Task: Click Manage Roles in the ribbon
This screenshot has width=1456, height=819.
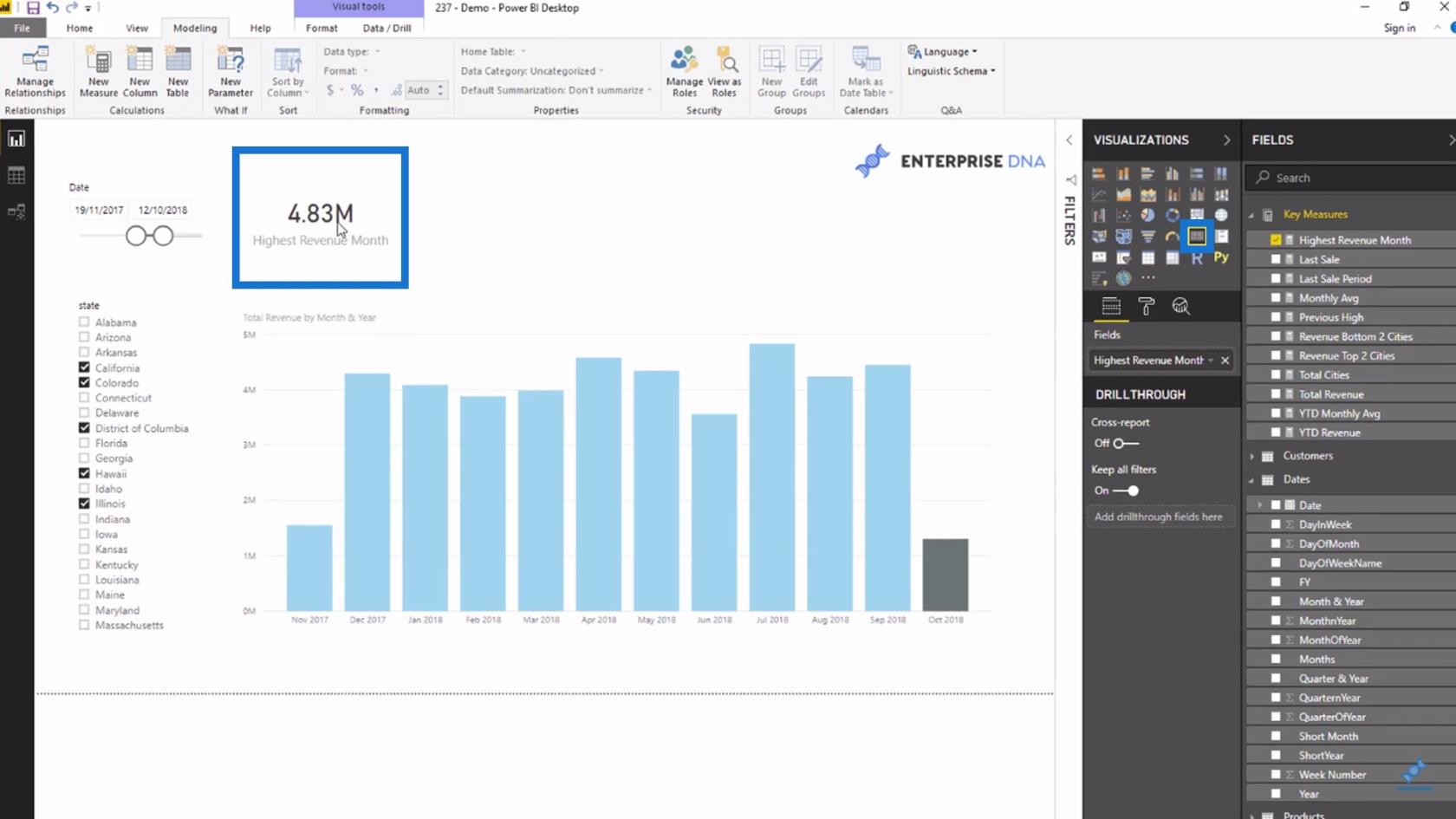Action: (x=685, y=72)
